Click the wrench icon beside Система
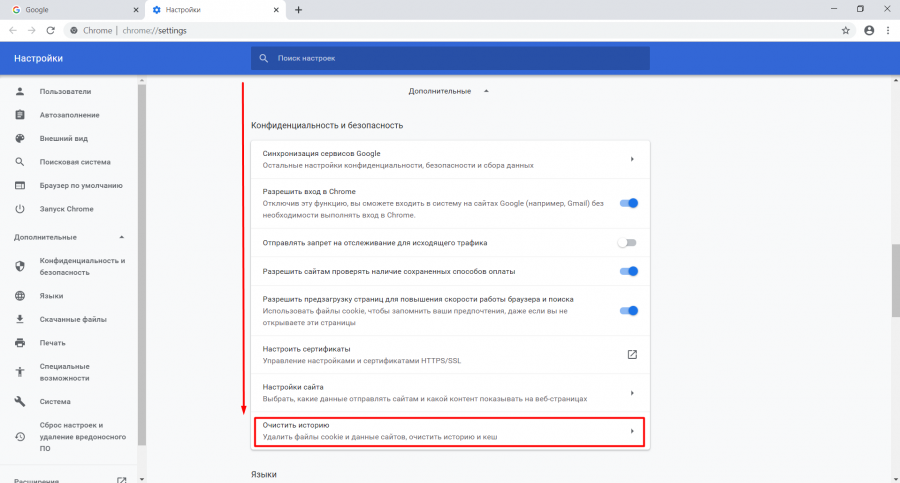The height and width of the screenshot is (483, 900). click(x=19, y=402)
